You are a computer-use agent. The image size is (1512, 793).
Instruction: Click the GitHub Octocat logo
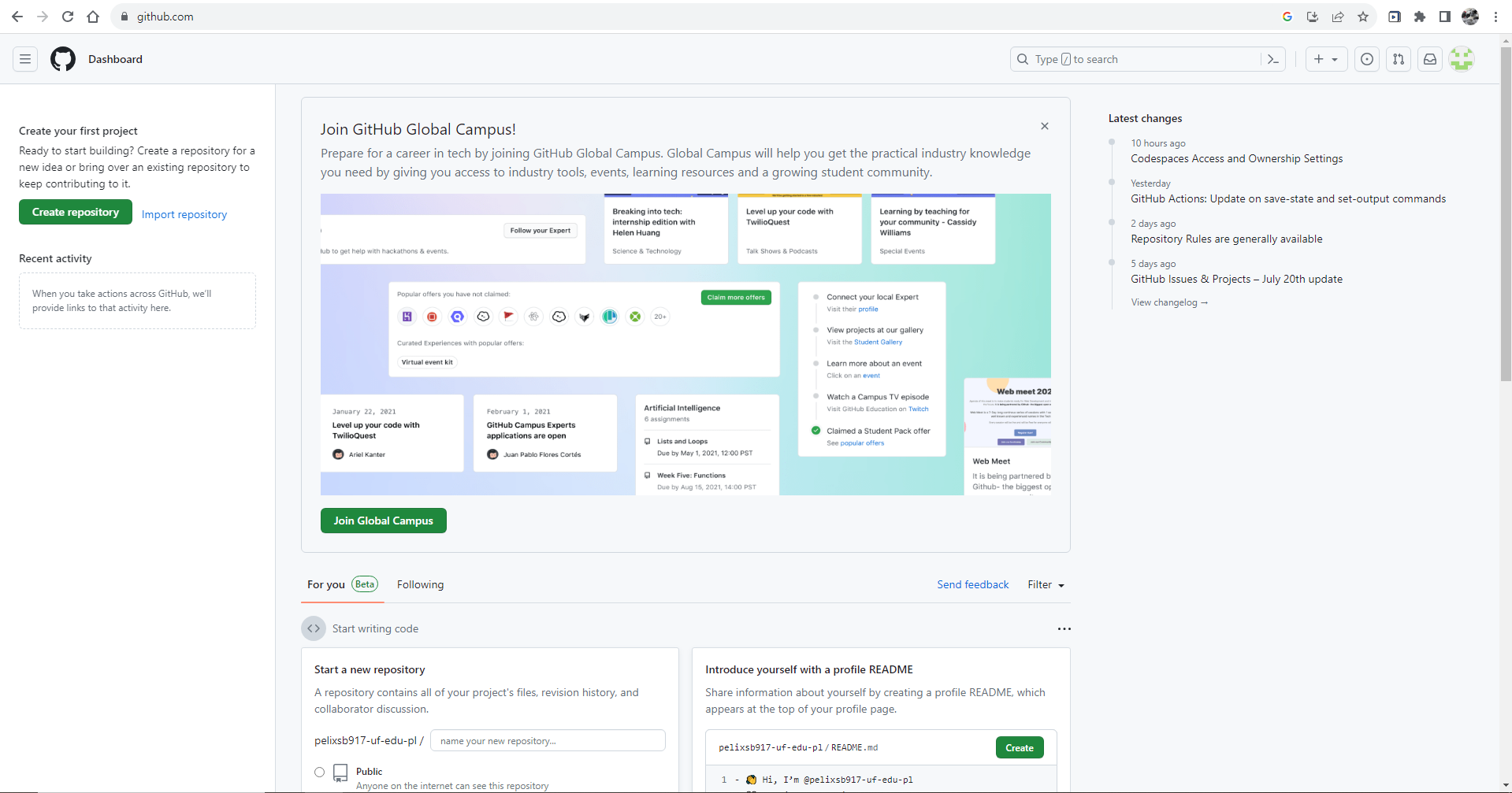pyautogui.click(x=63, y=59)
